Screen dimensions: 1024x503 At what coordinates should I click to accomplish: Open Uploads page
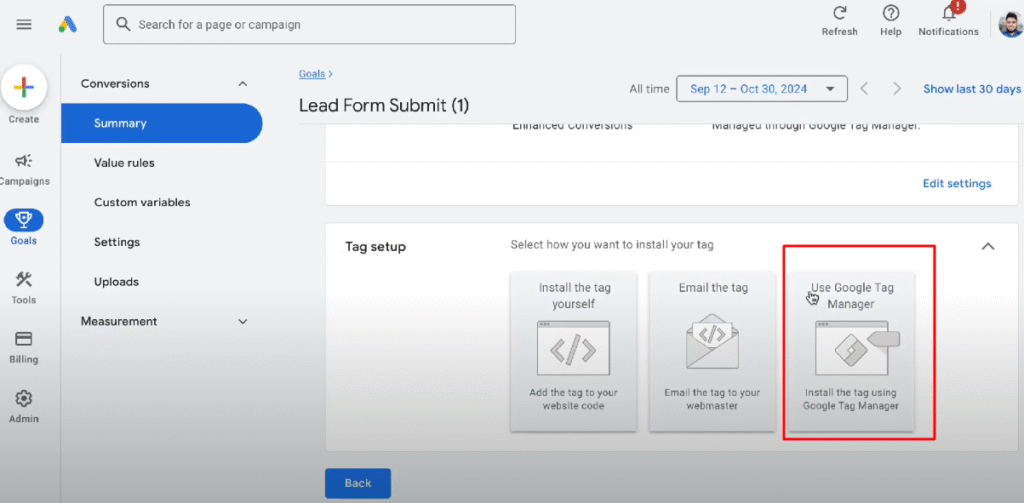coord(116,282)
